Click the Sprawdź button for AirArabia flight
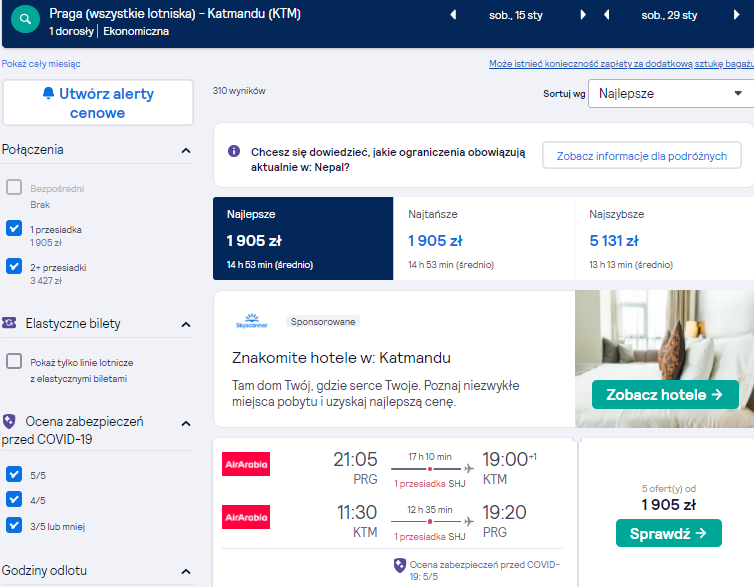This screenshot has width=754, height=587. coord(668,533)
